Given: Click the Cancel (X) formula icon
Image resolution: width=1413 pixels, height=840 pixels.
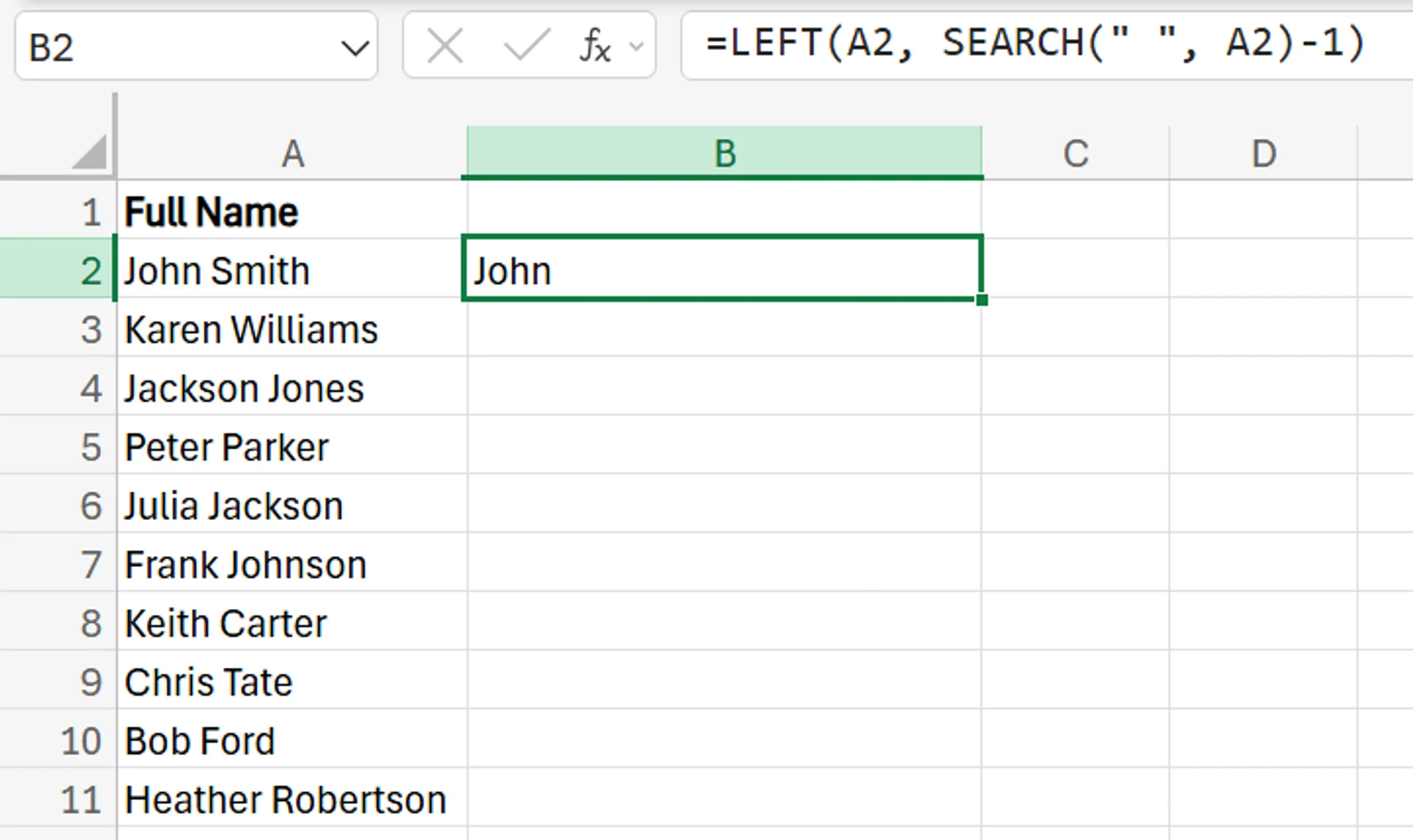Looking at the screenshot, I should point(445,46).
